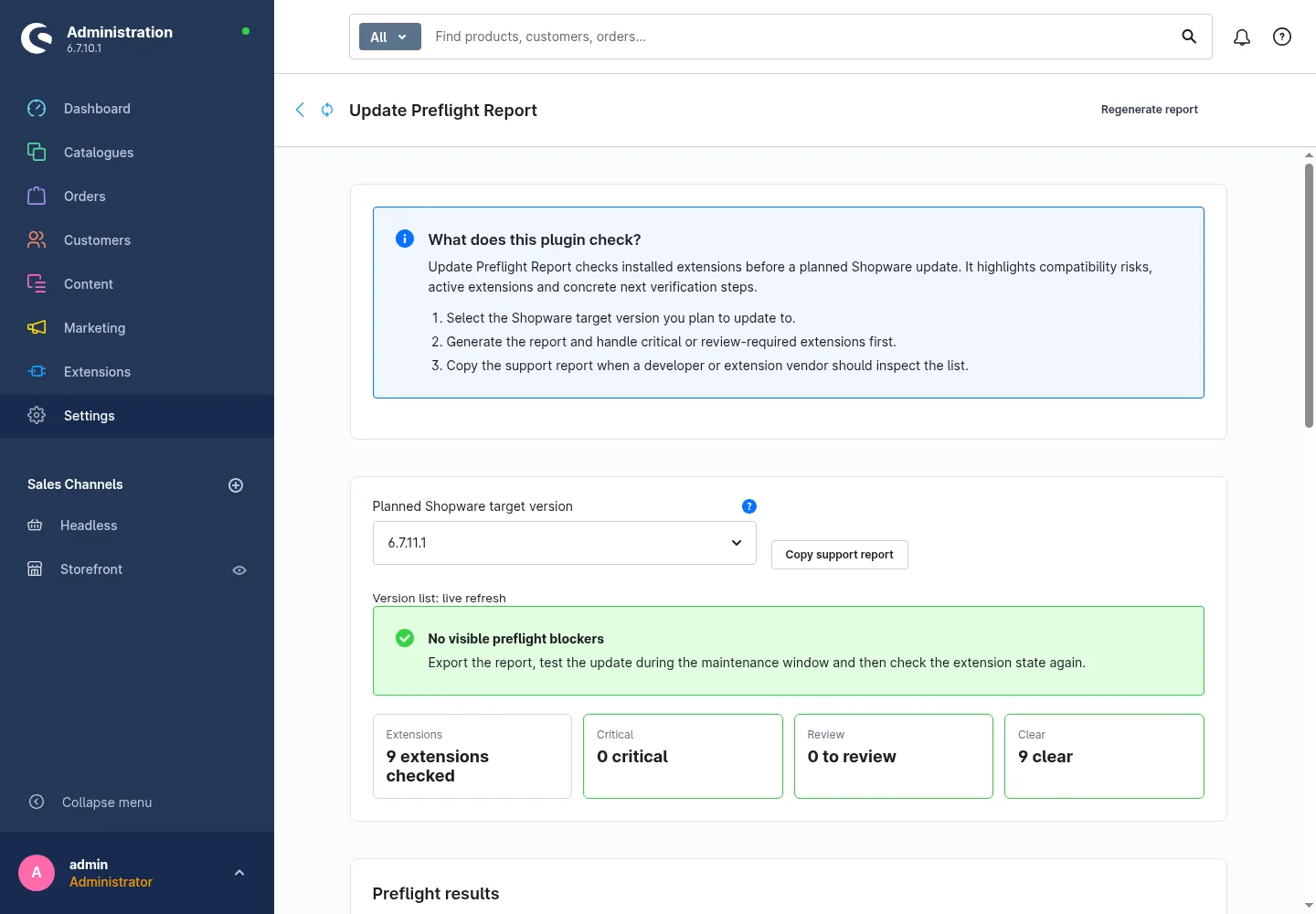Click the 0 to review card

coord(894,756)
